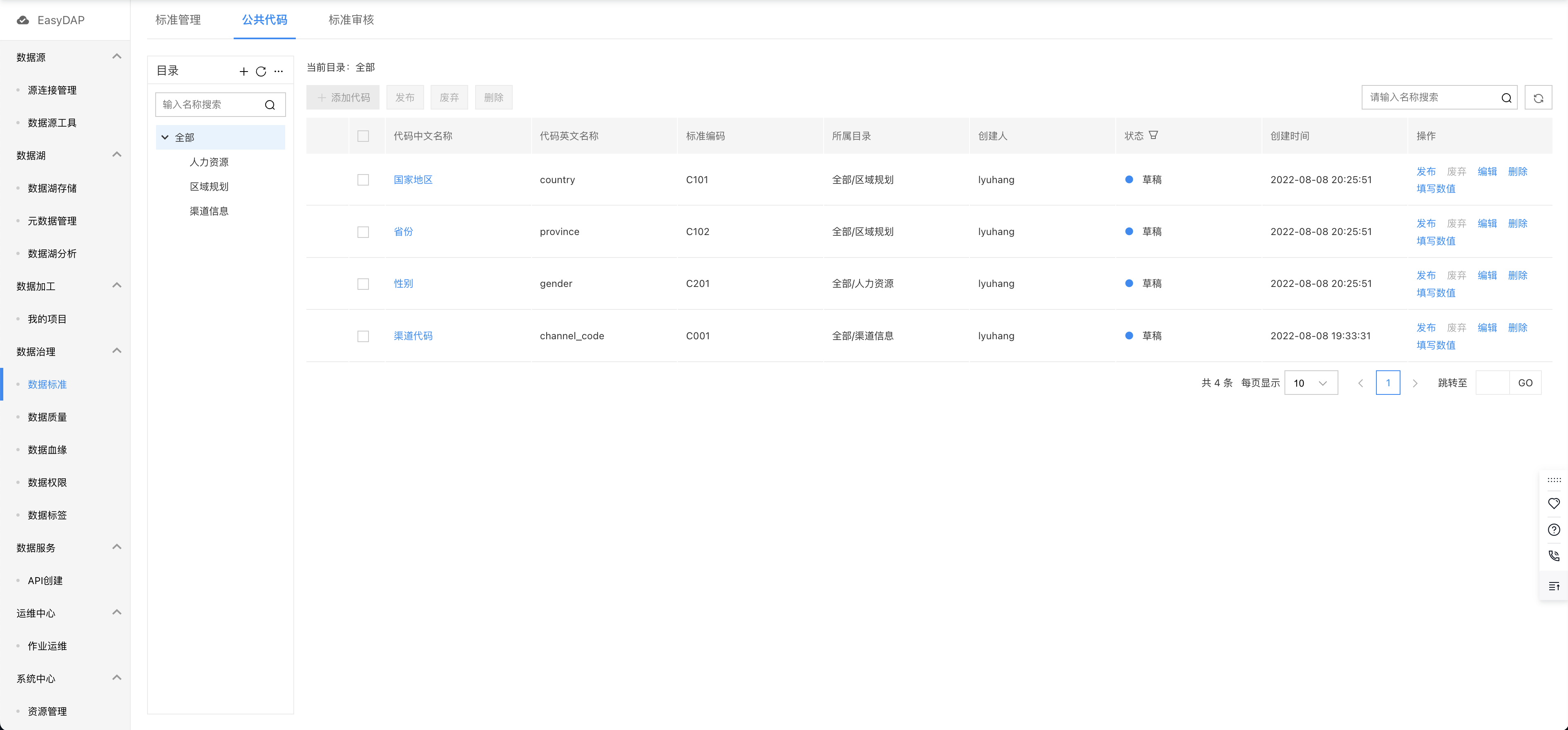
Task: Select page 1 in pagination
Action: coord(1388,383)
